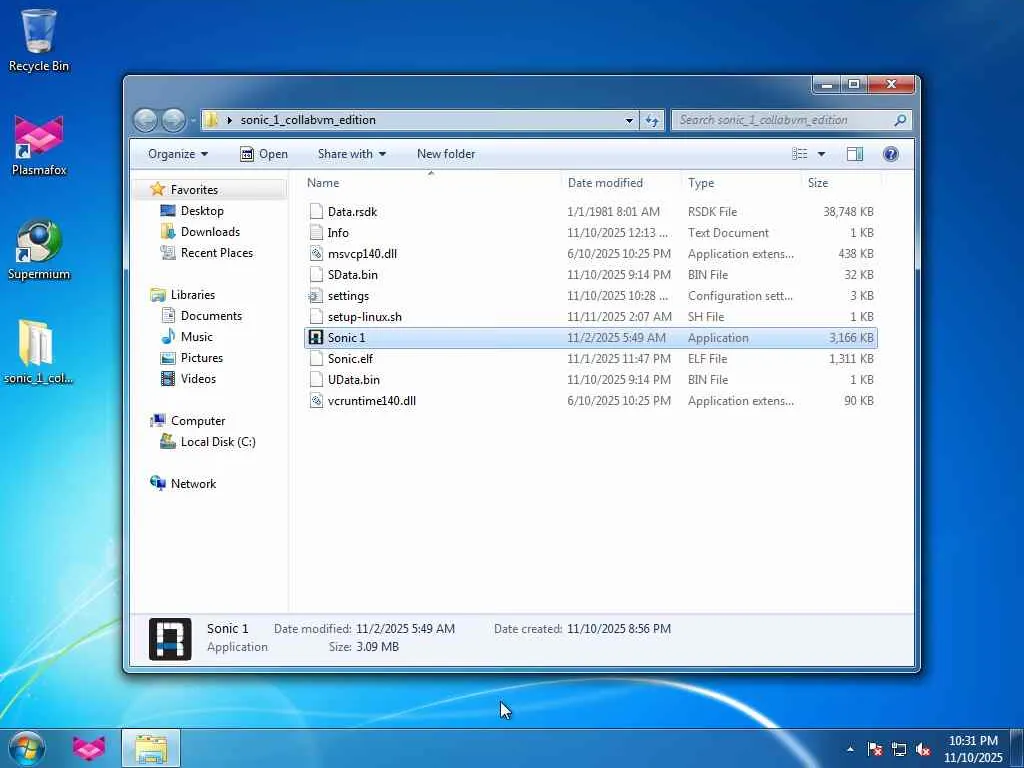This screenshot has width=1024, height=768.
Task: Click the Open toolbar button
Action: pos(264,154)
